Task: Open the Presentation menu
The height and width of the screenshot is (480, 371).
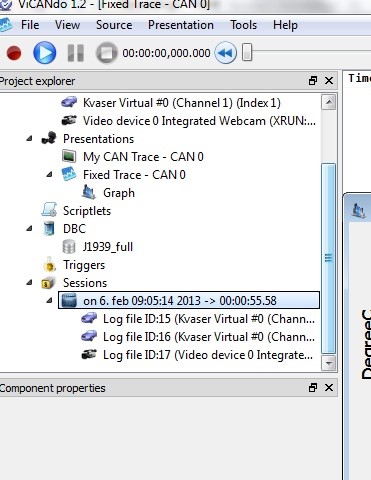Action: [x=181, y=25]
